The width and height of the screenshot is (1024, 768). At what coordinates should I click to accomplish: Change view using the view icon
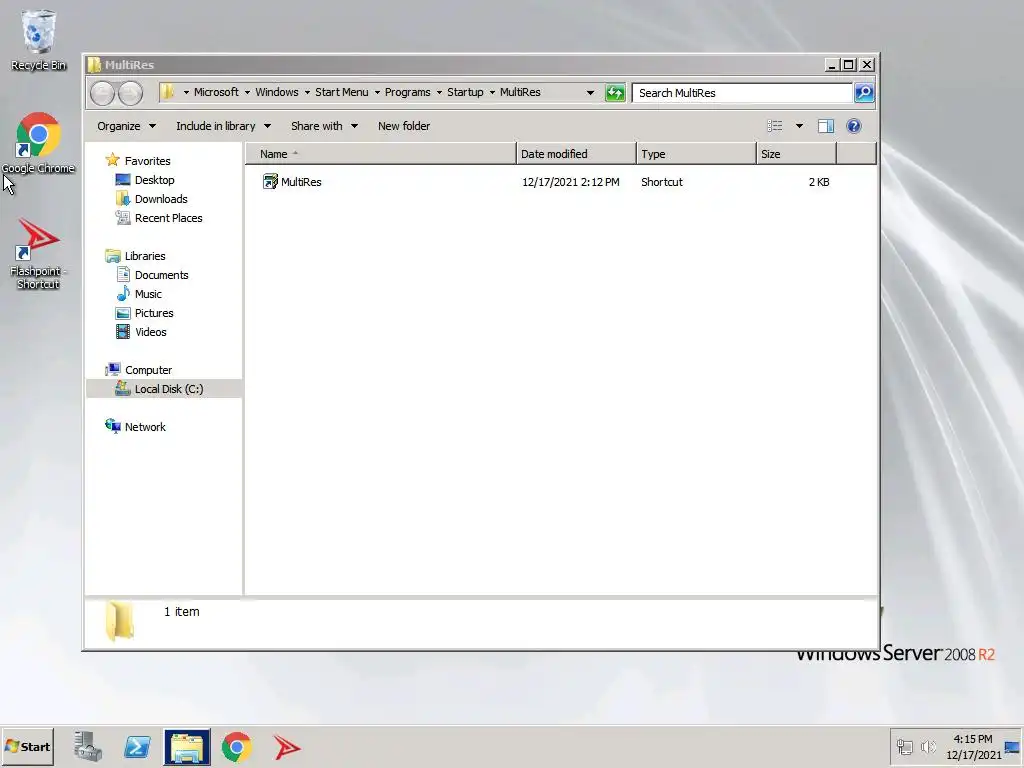point(775,126)
